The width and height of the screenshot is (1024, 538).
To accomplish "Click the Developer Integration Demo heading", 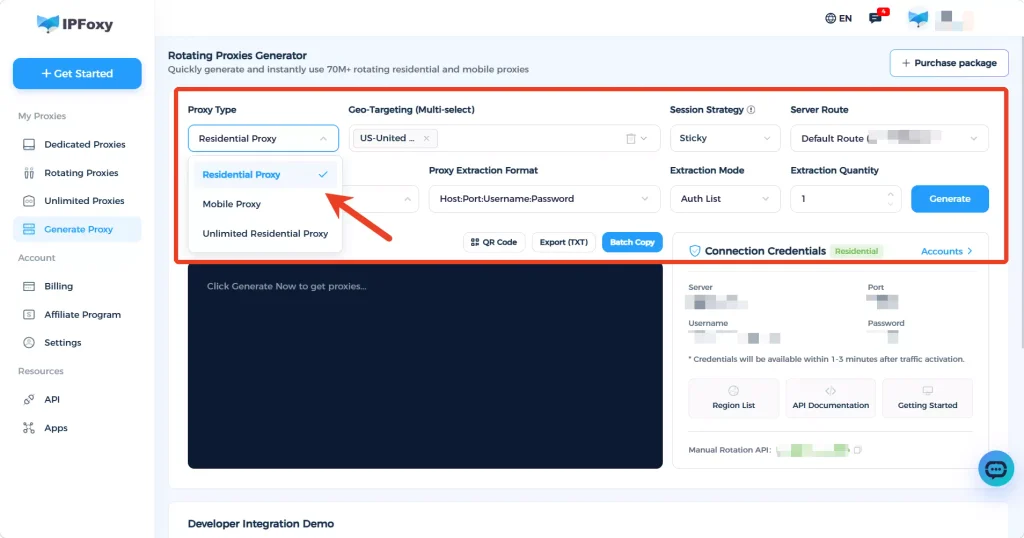I will click(x=261, y=524).
